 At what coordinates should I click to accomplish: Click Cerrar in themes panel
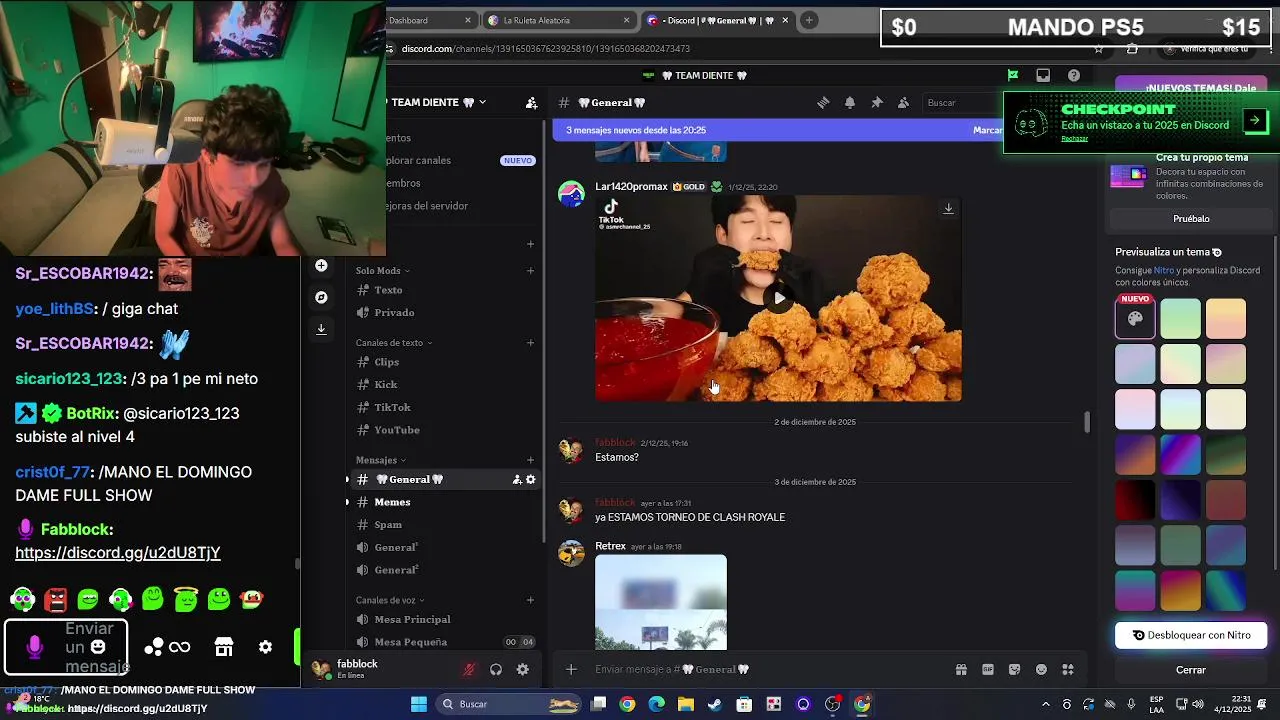click(x=1191, y=670)
